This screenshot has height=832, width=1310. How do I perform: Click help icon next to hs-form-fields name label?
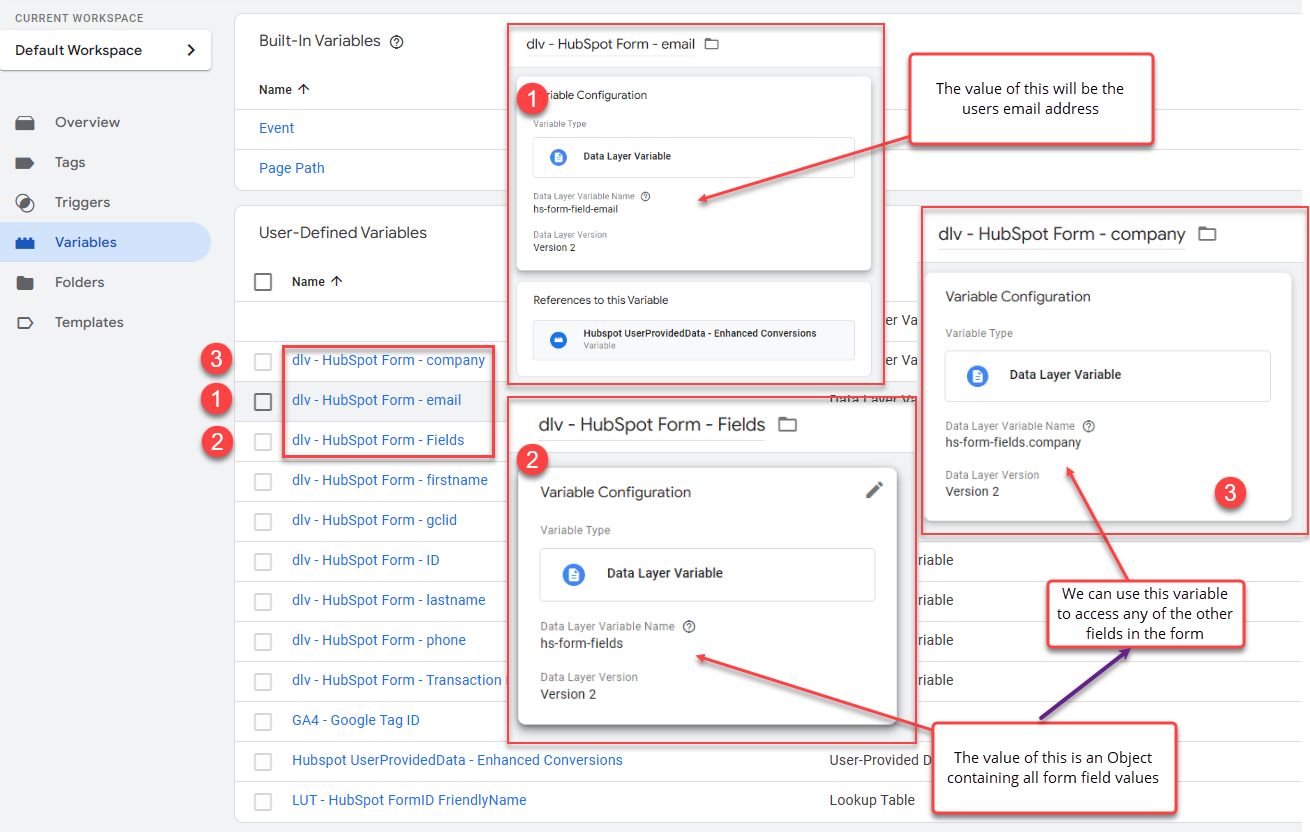coord(688,627)
